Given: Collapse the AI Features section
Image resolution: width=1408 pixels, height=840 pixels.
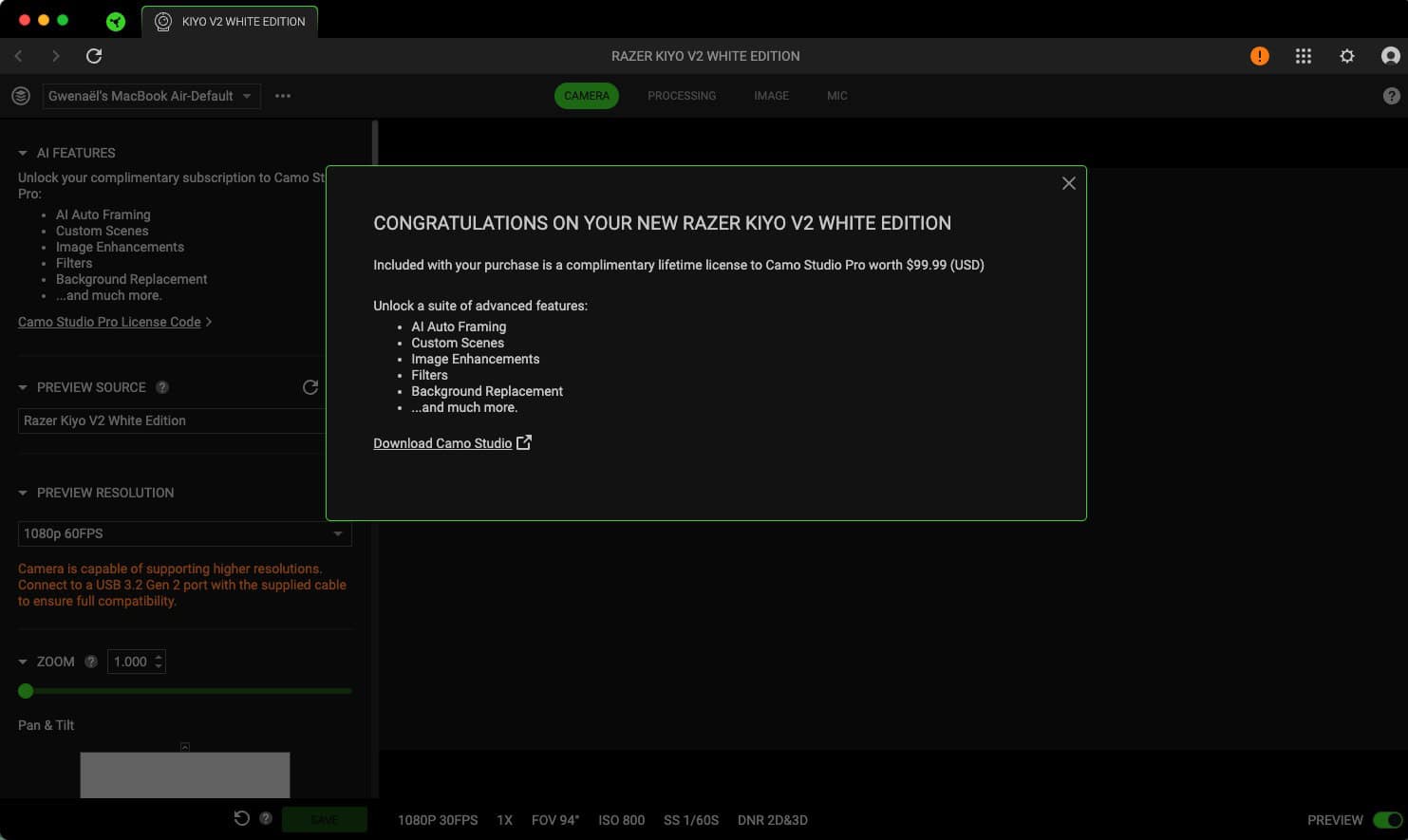Looking at the screenshot, I should tap(23, 153).
